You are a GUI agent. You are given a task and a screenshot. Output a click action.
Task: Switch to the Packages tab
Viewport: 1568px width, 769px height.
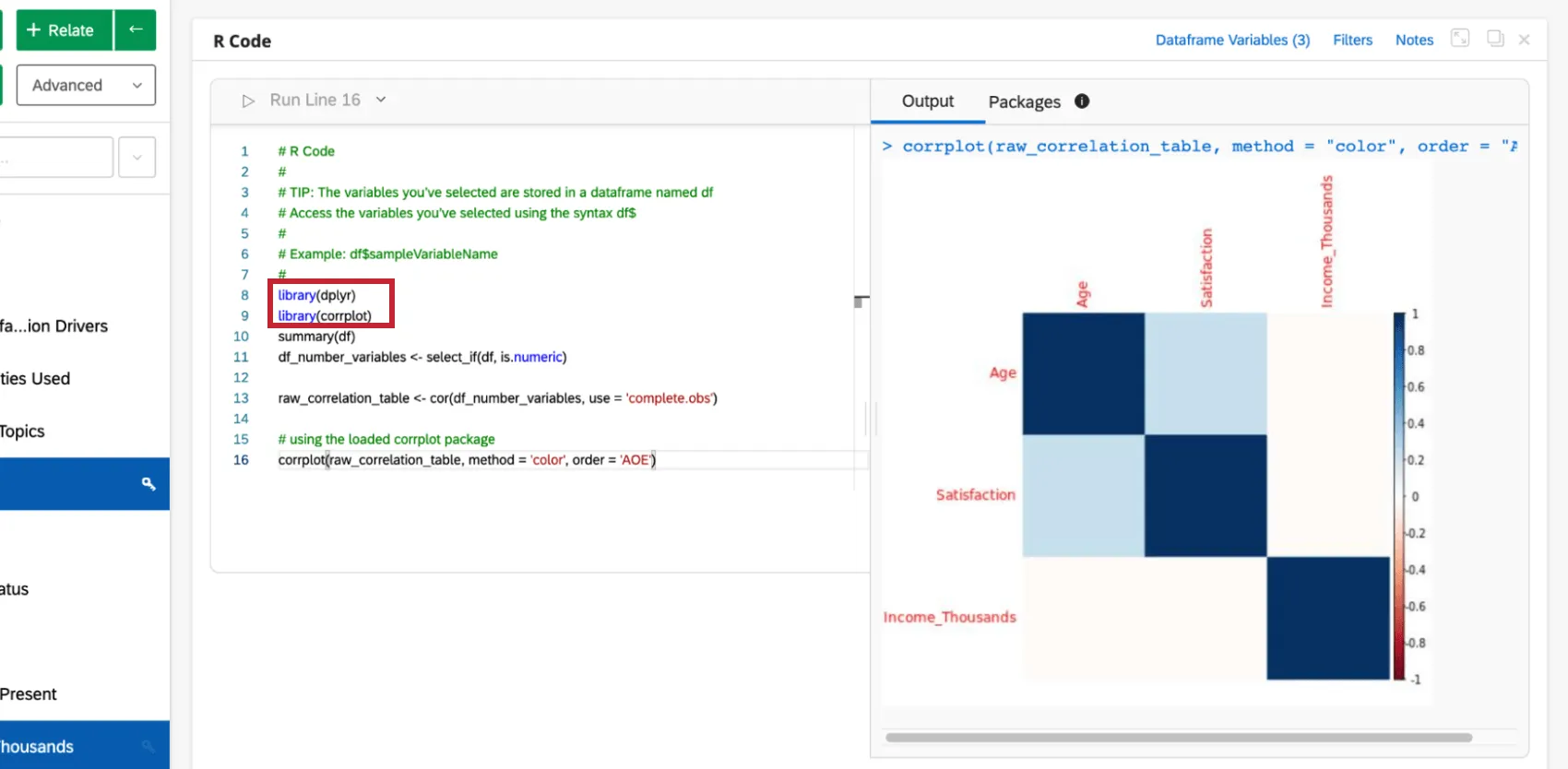click(x=1024, y=101)
